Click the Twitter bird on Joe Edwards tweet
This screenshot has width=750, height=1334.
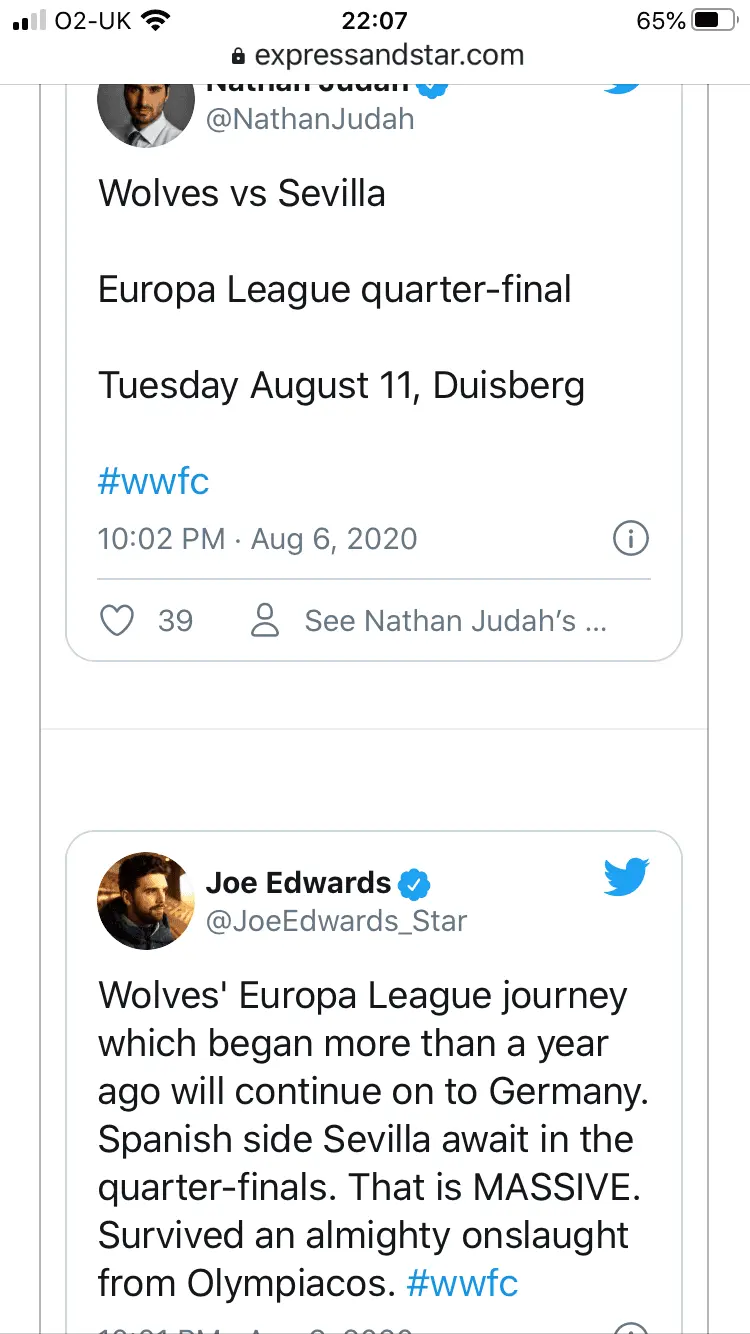pos(627,877)
